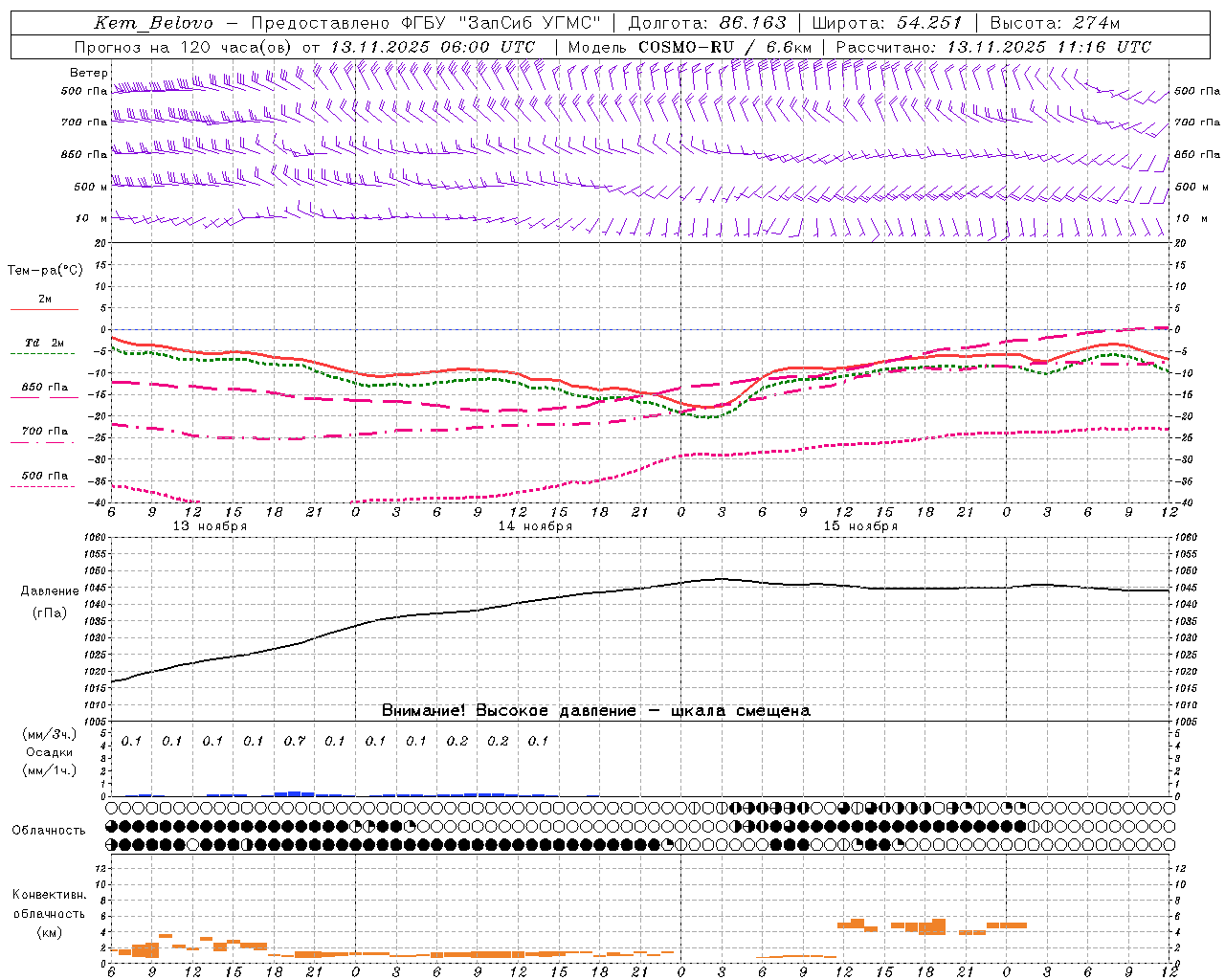Select the "(мм/1ч.)" precipitation unit label
The width and height of the screenshot is (1225, 980).
coord(49,770)
